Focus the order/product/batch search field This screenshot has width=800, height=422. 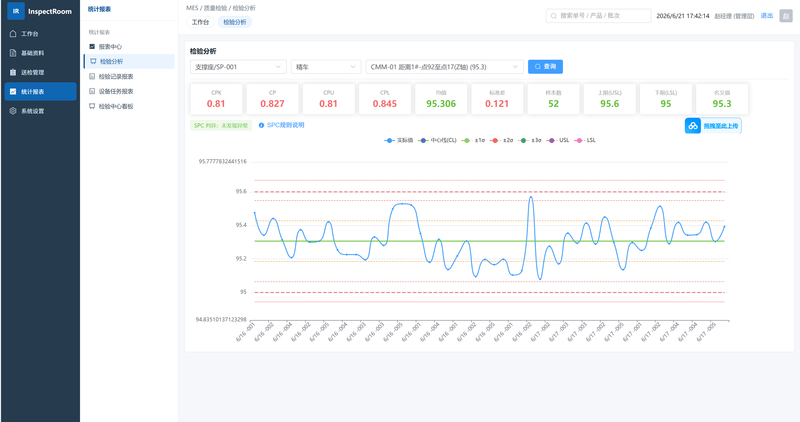pos(598,16)
